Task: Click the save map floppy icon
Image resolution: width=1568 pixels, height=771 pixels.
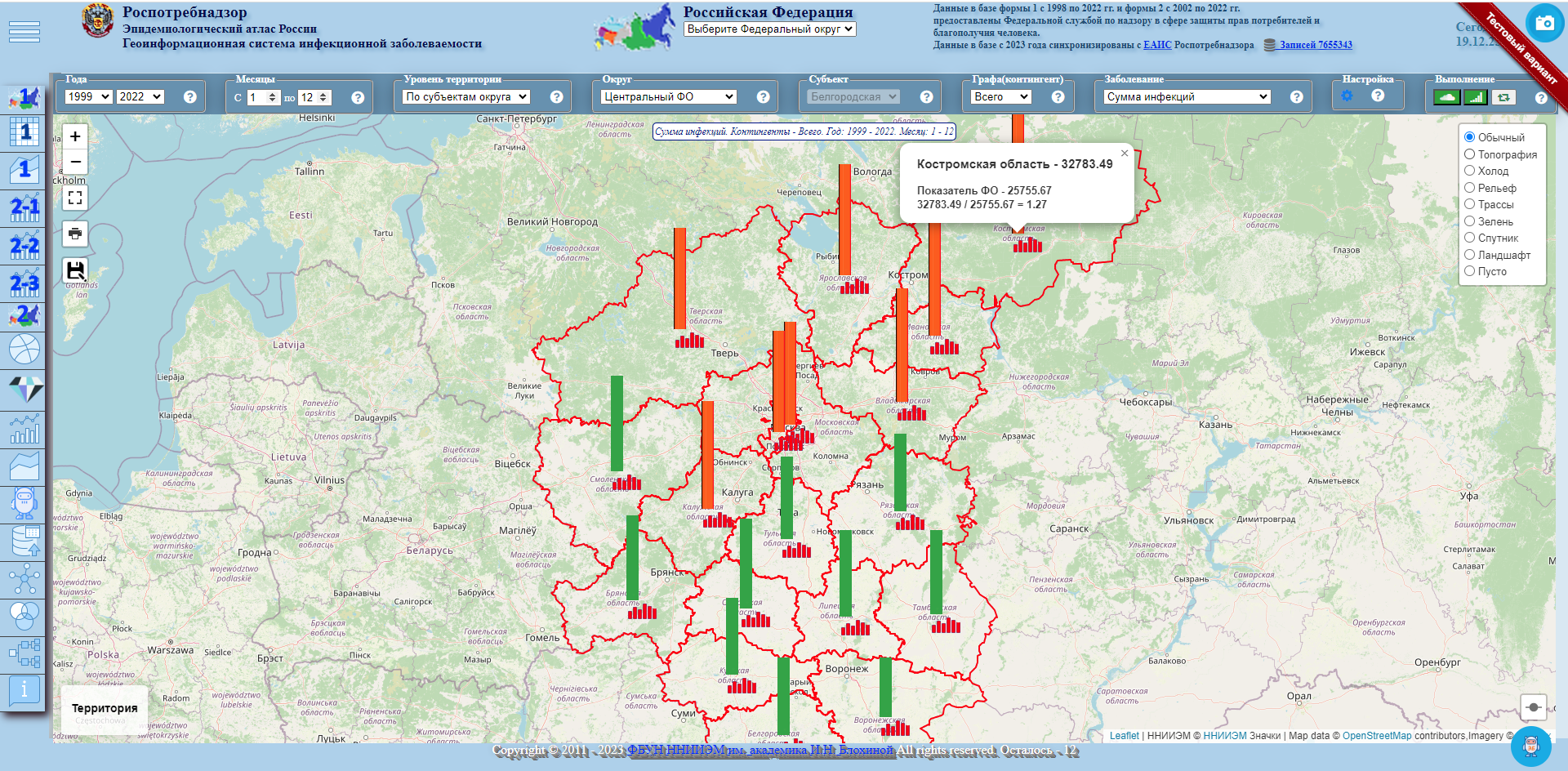Action: [75, 270]
